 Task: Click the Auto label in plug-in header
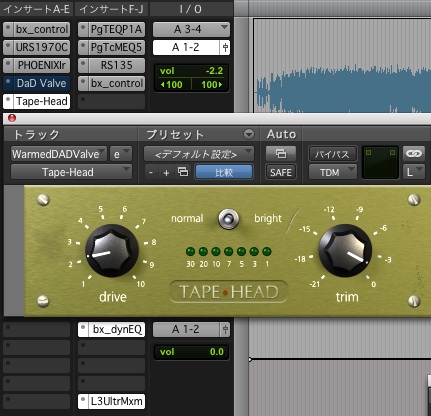(281, 134)
